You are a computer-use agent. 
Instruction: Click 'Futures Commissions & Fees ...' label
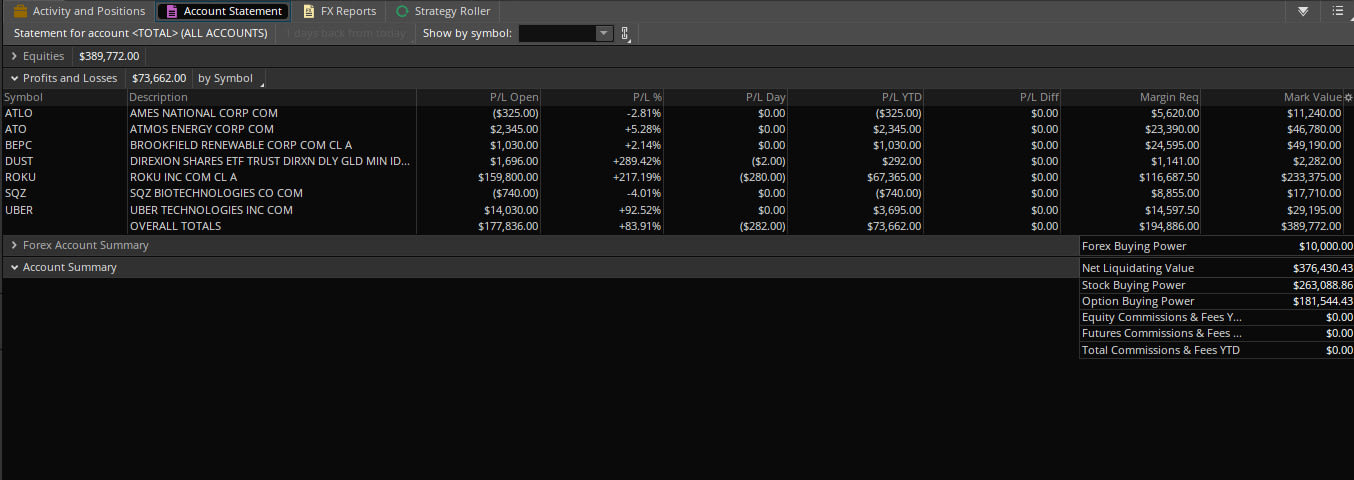[x=1162, y=333]
